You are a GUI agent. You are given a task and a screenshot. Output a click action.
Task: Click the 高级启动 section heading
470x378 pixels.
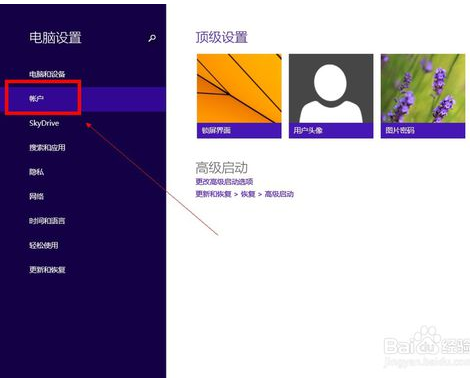222,168
